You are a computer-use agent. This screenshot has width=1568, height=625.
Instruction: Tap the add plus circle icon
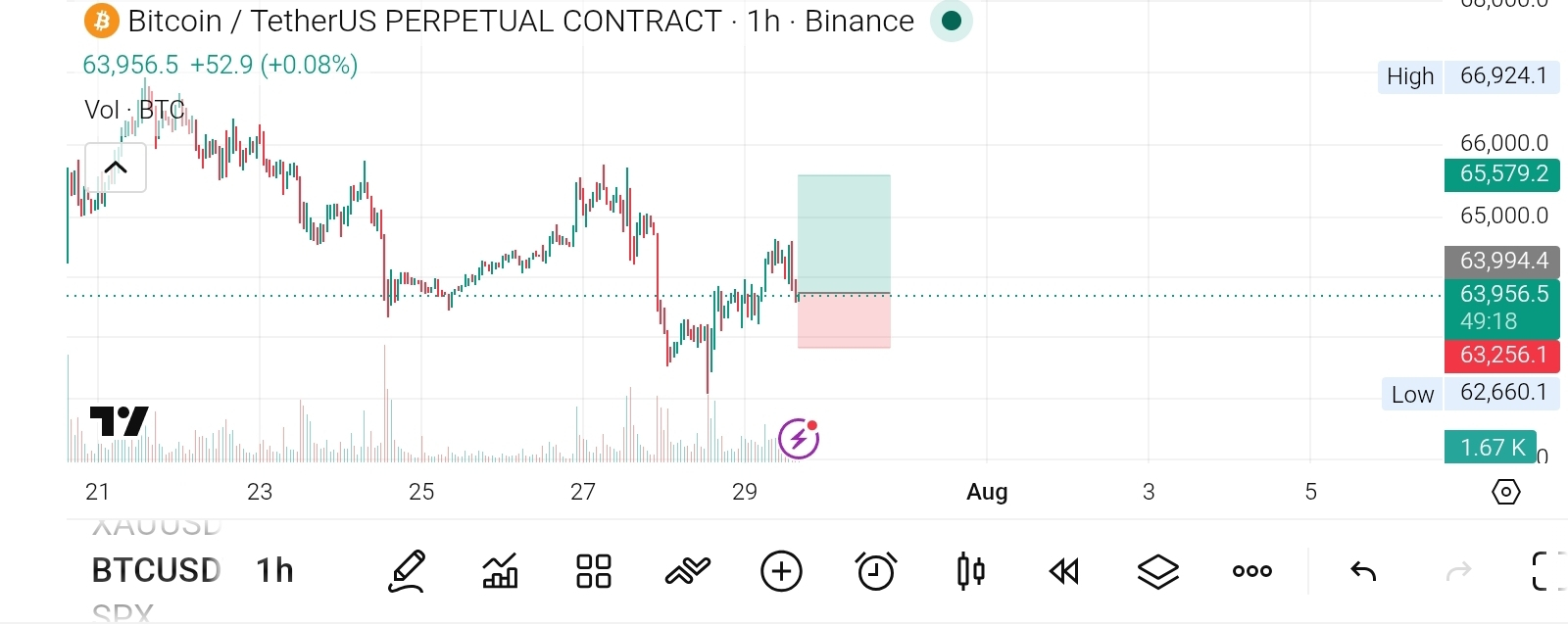pyautogui.click(x=781, y=571)
